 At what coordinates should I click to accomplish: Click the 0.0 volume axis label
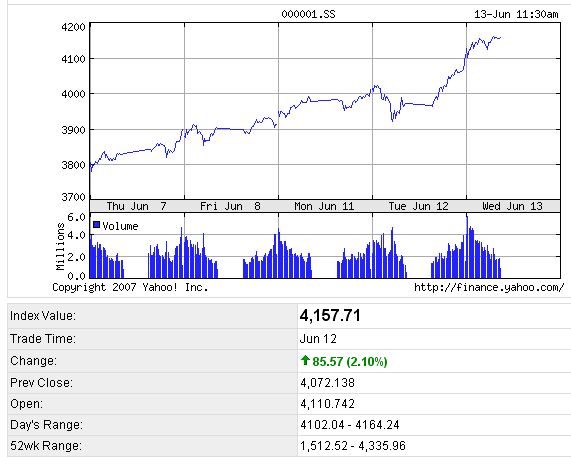pos(76,275)
